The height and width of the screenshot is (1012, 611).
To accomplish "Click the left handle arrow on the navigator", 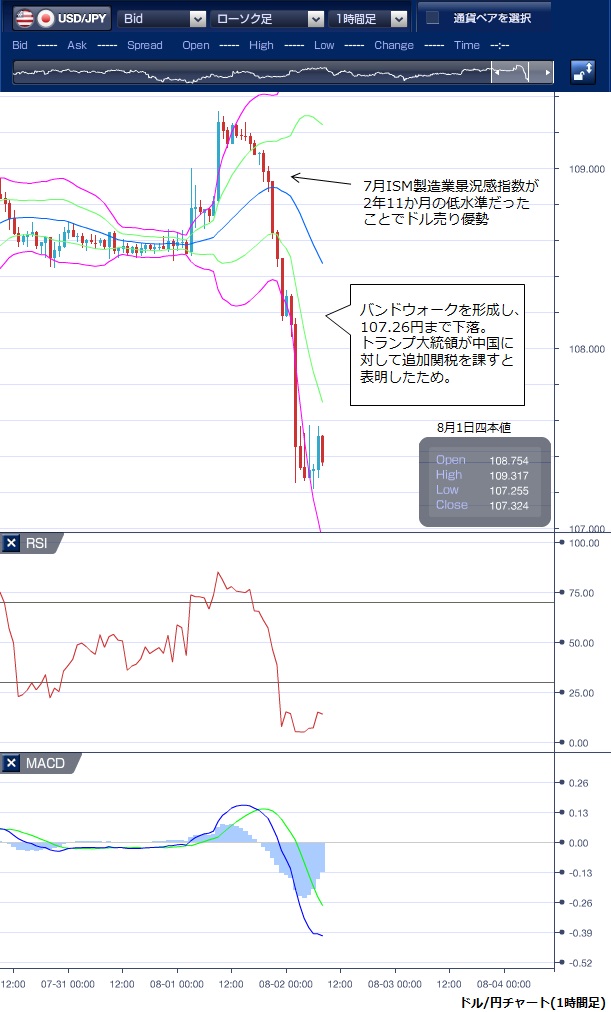I will [x=495, y=73].
